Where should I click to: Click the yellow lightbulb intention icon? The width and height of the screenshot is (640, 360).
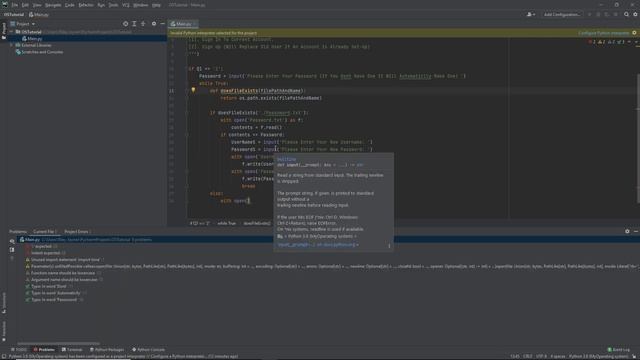click(x=193, y=90)
